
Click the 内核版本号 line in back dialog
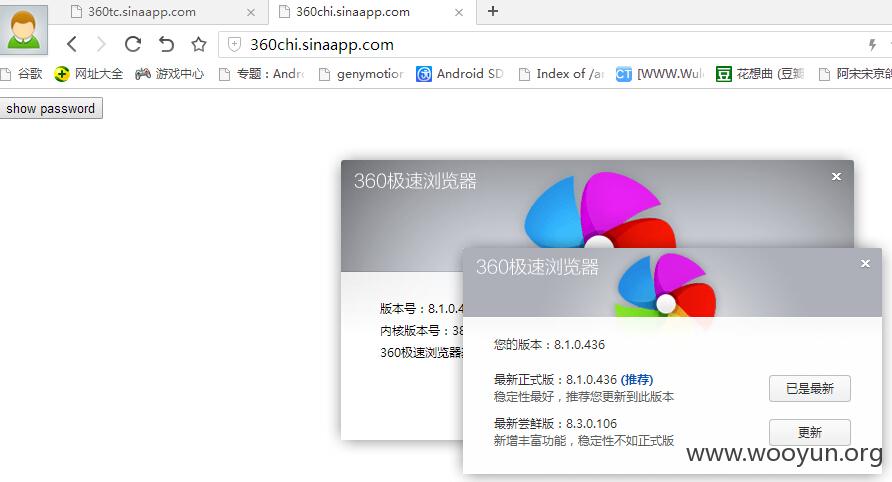pos(422,331)
